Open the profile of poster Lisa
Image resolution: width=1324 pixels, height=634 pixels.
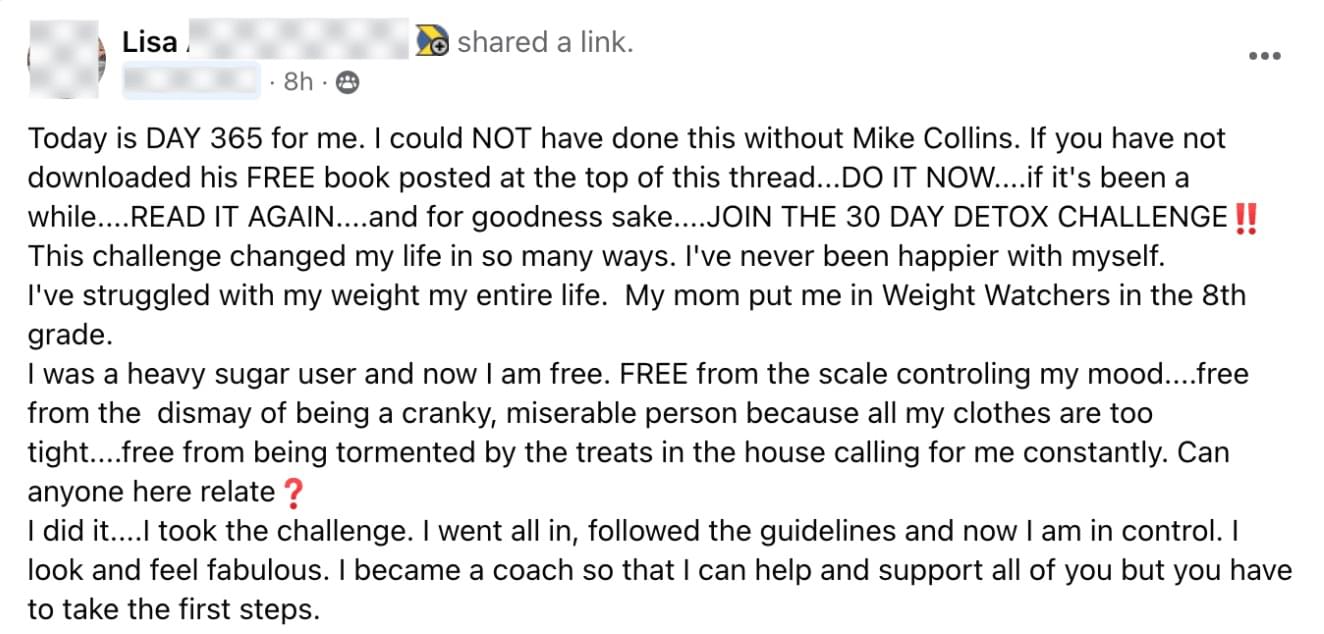[x=150, y=43]
